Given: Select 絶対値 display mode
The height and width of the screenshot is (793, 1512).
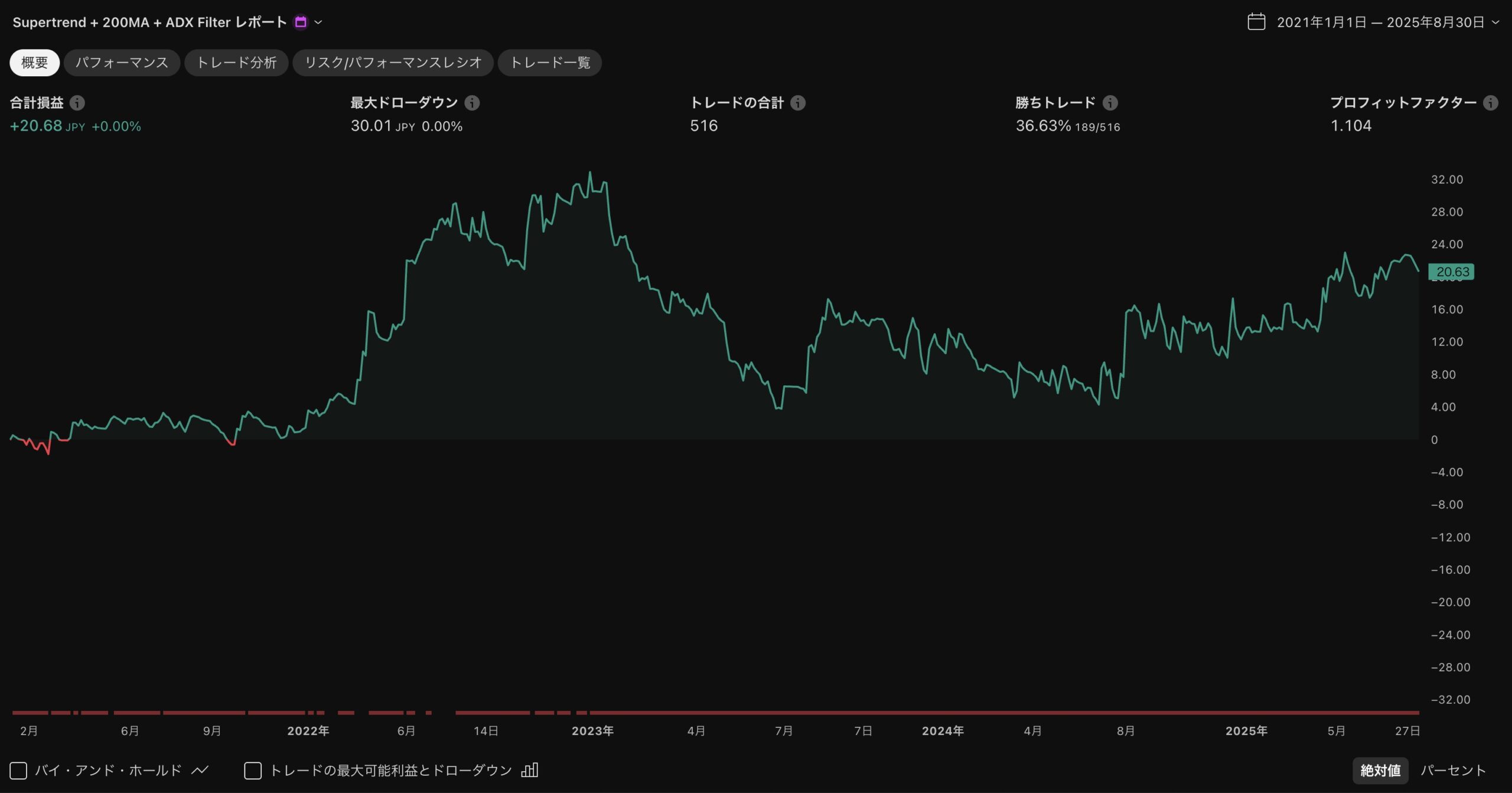Looking at the screenshot, I should tap(1380, 771).
